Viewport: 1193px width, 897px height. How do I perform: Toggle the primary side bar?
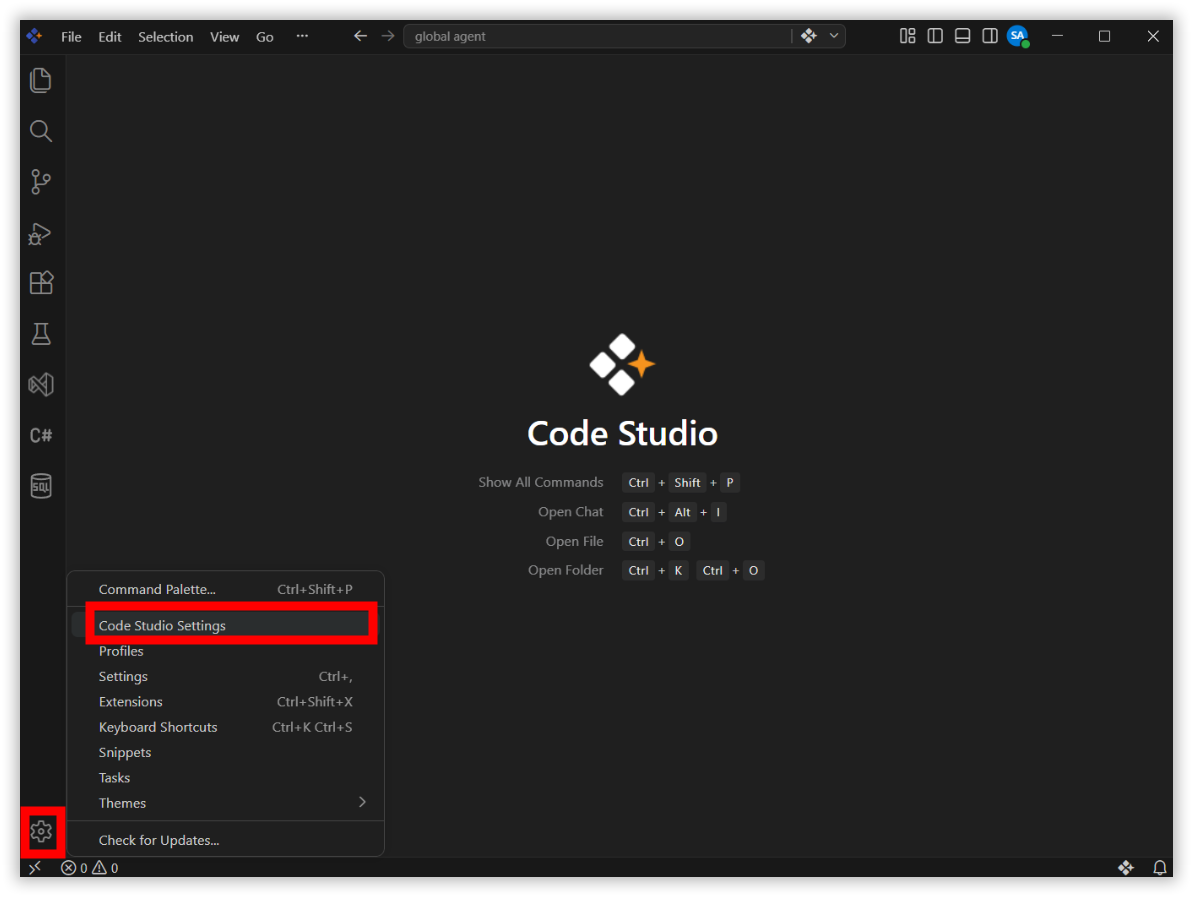(935, 36)
